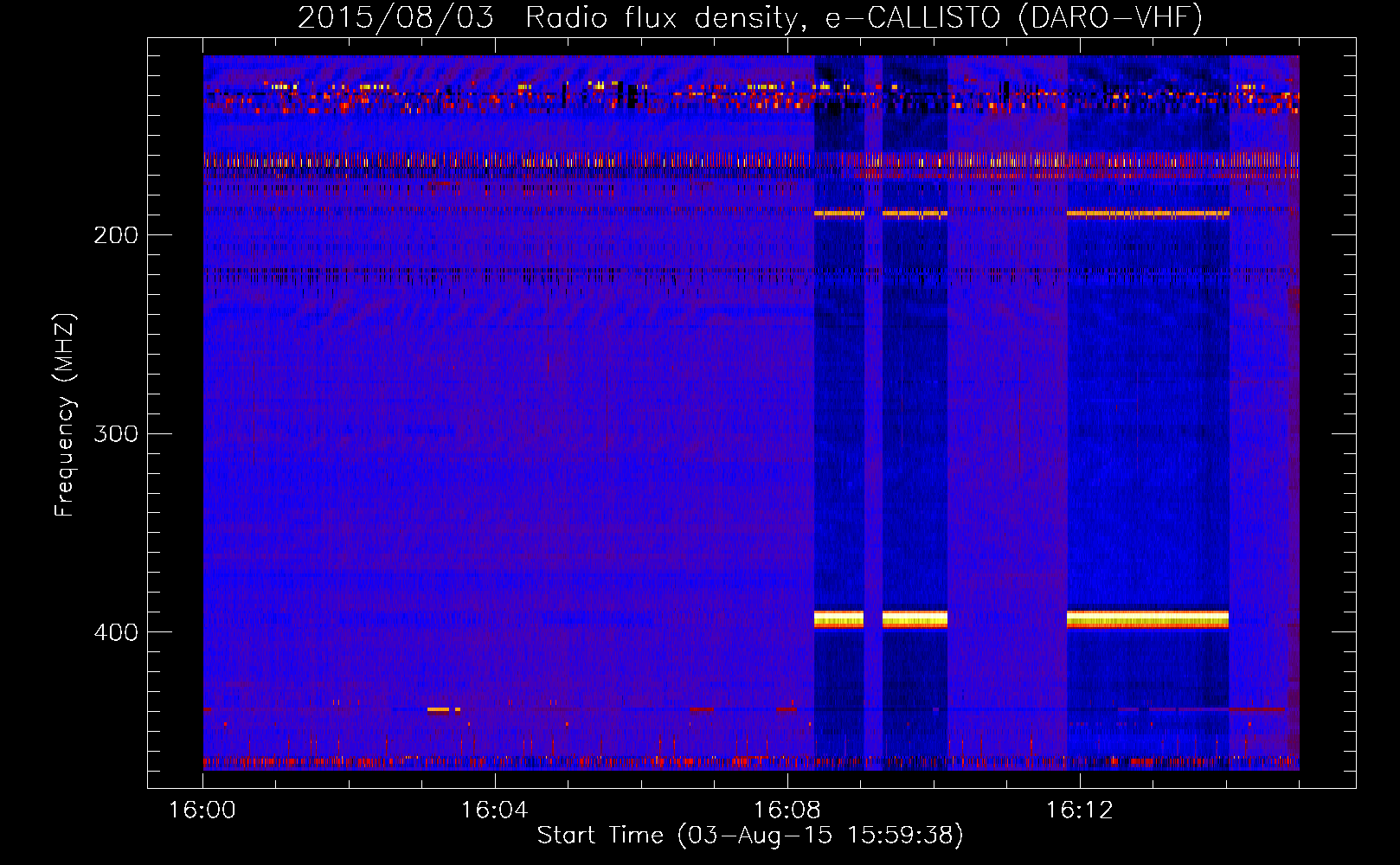The image size is (1400, 865).
Task: Click the 16:00 time tick label
Action: [202, 810]
